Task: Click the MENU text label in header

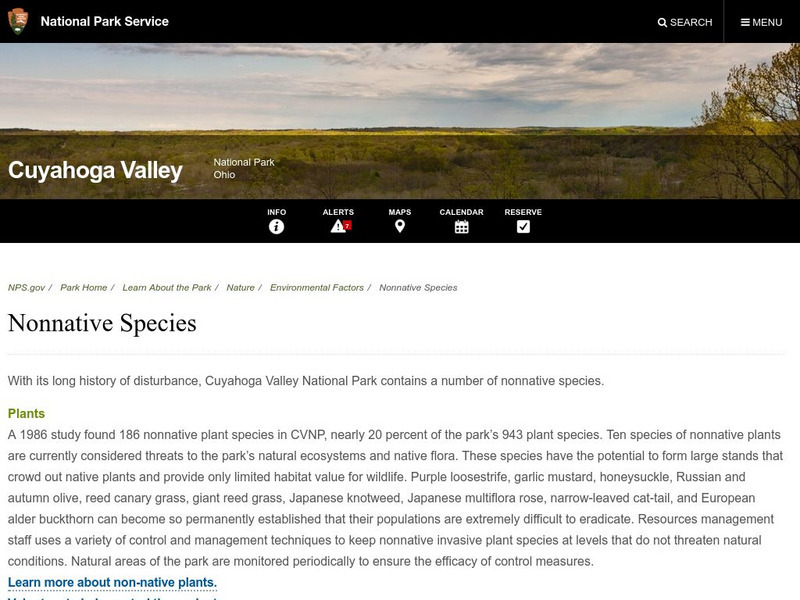Action: pos(767,22)
